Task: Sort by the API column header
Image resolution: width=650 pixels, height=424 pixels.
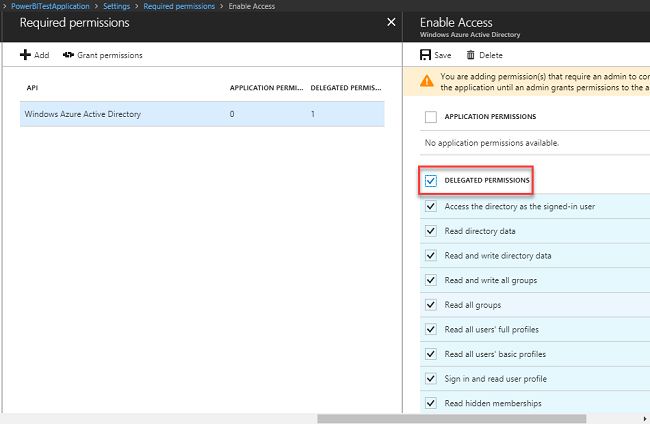Action: [x=32, y=88]
